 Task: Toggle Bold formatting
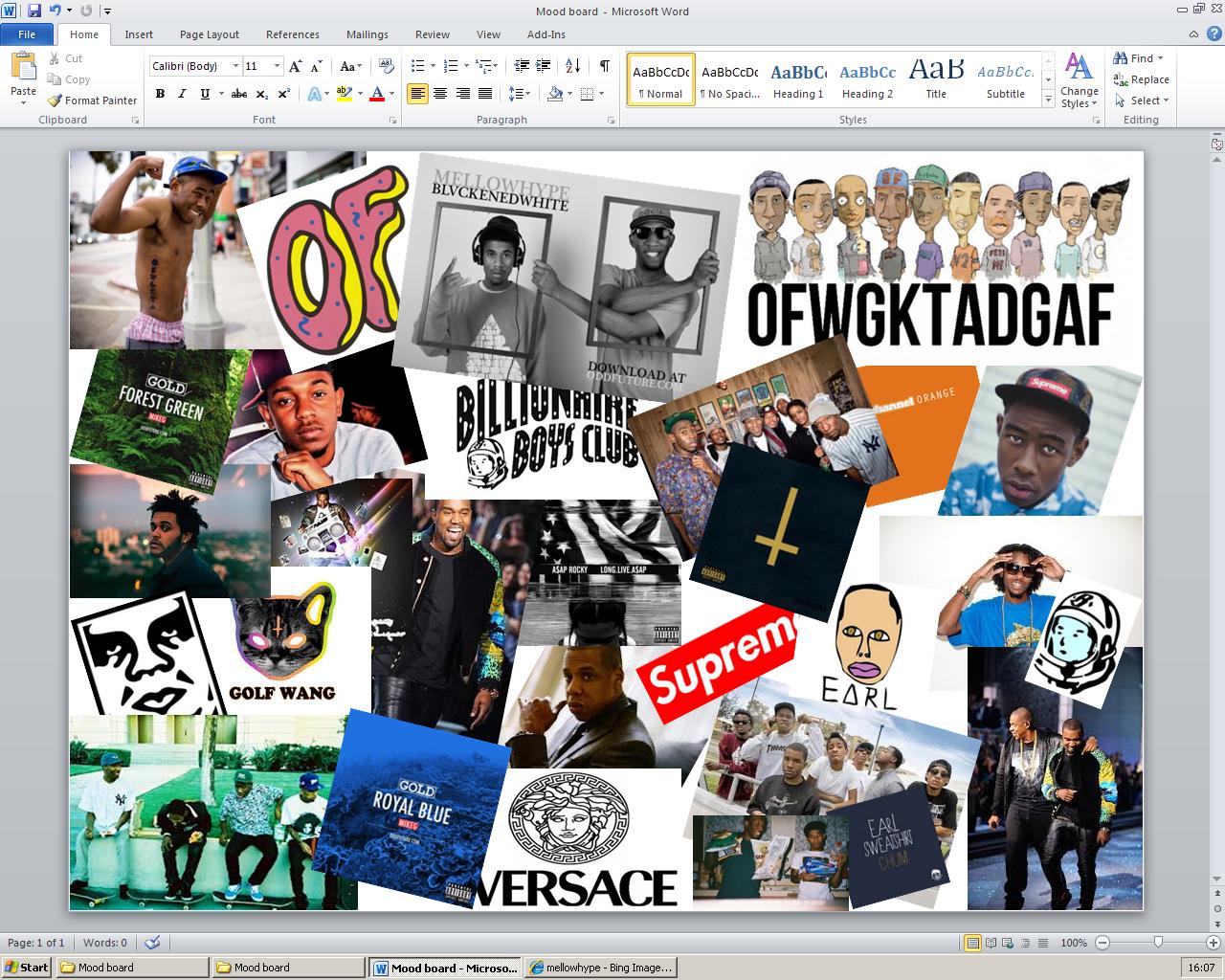160,94
